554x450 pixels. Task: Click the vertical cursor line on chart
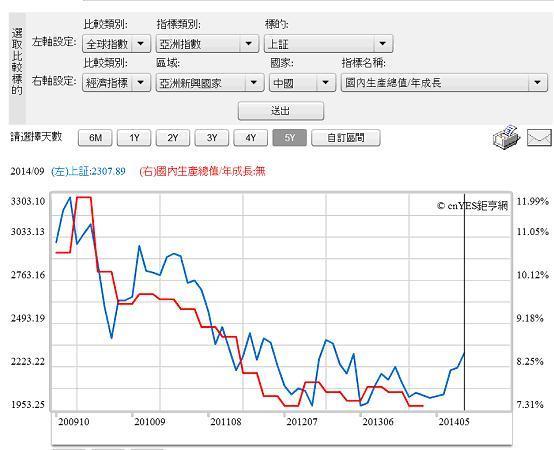[x=464, y=302]
